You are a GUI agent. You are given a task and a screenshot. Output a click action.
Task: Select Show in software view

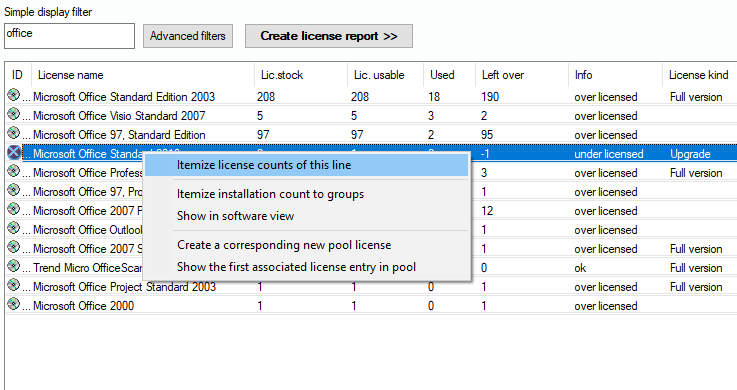[306, 216]
